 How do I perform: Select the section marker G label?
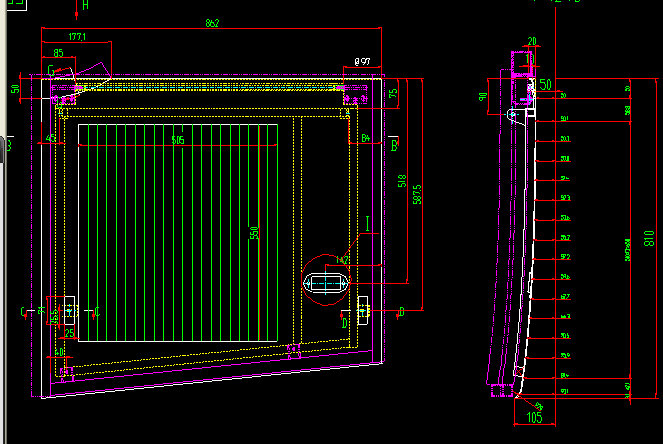(x=50, y=68)
